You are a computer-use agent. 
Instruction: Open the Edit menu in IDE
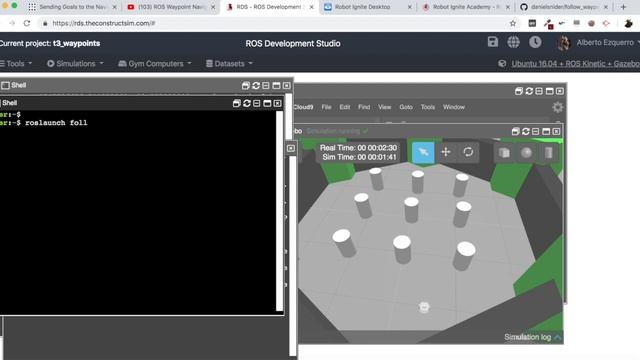(344, 107)
